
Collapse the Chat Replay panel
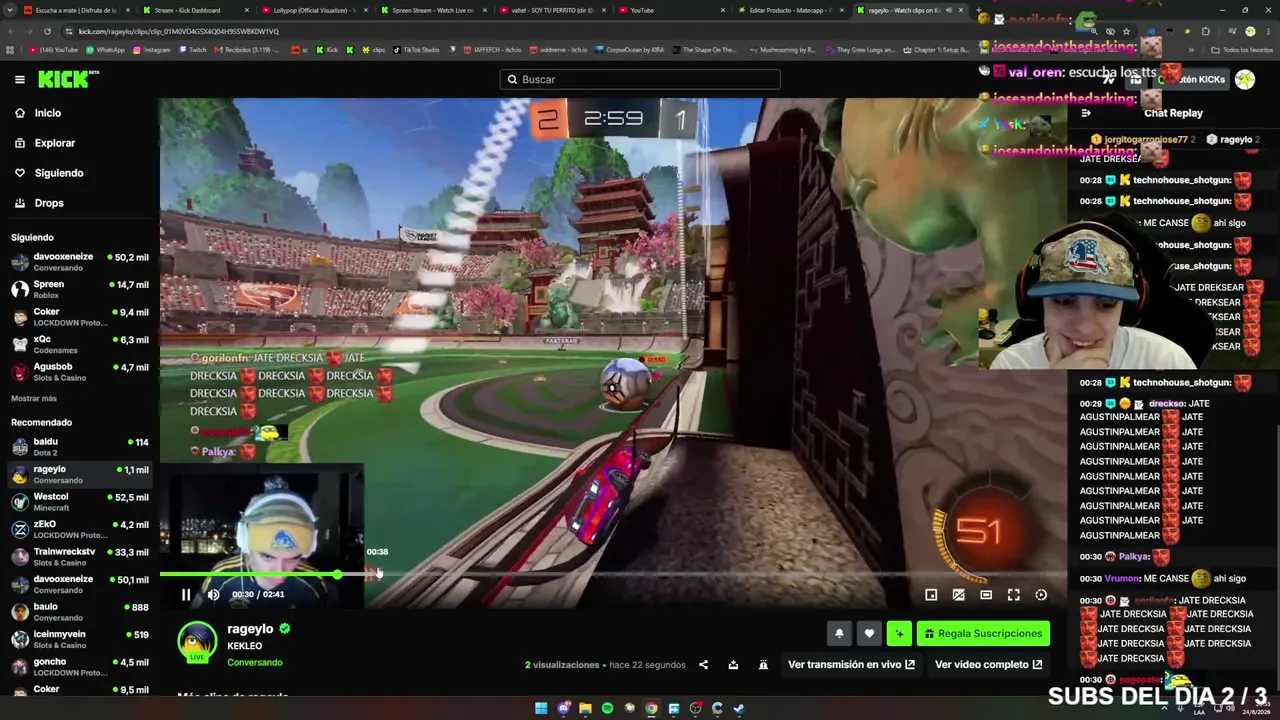[x=1086, y=113]
